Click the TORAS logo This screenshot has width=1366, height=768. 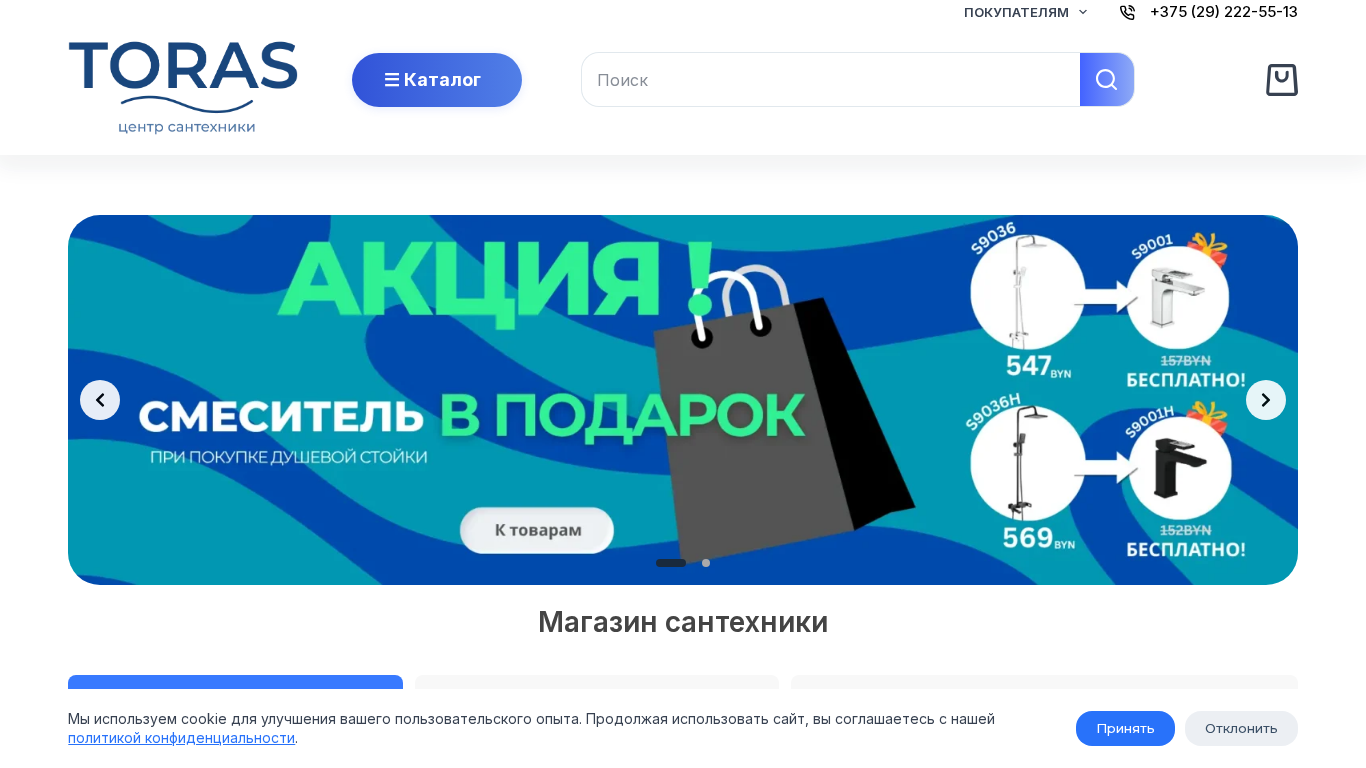tap(183, 87)
